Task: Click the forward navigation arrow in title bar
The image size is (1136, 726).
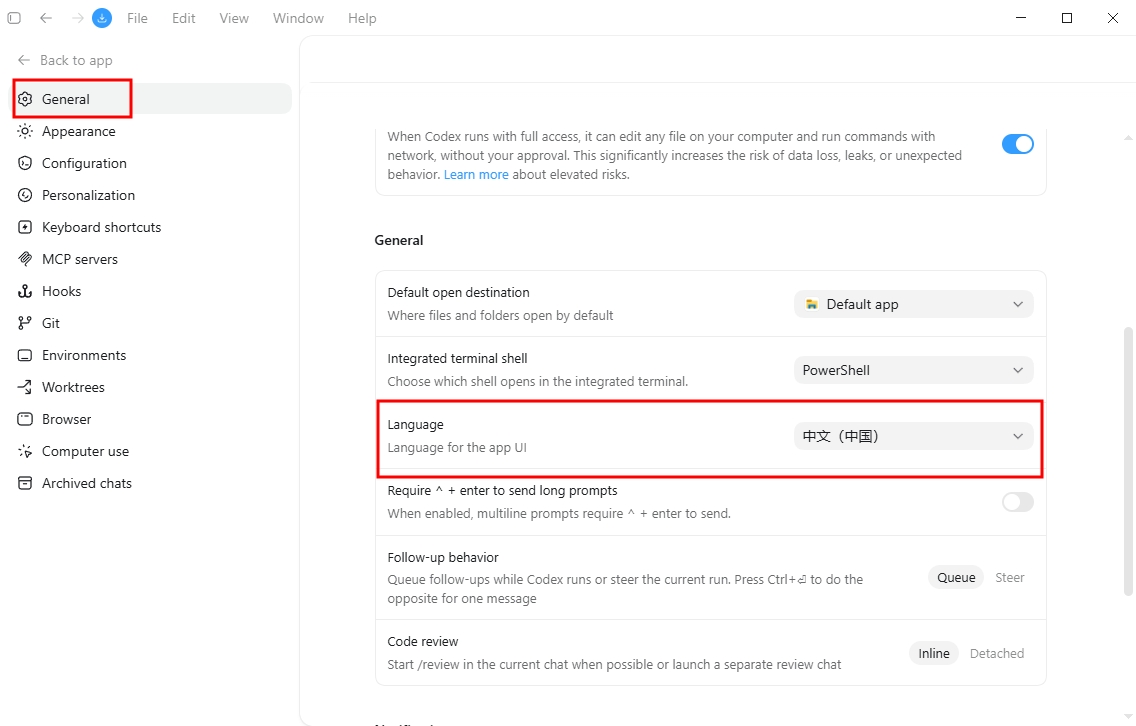Action: (x=78, y=18)
